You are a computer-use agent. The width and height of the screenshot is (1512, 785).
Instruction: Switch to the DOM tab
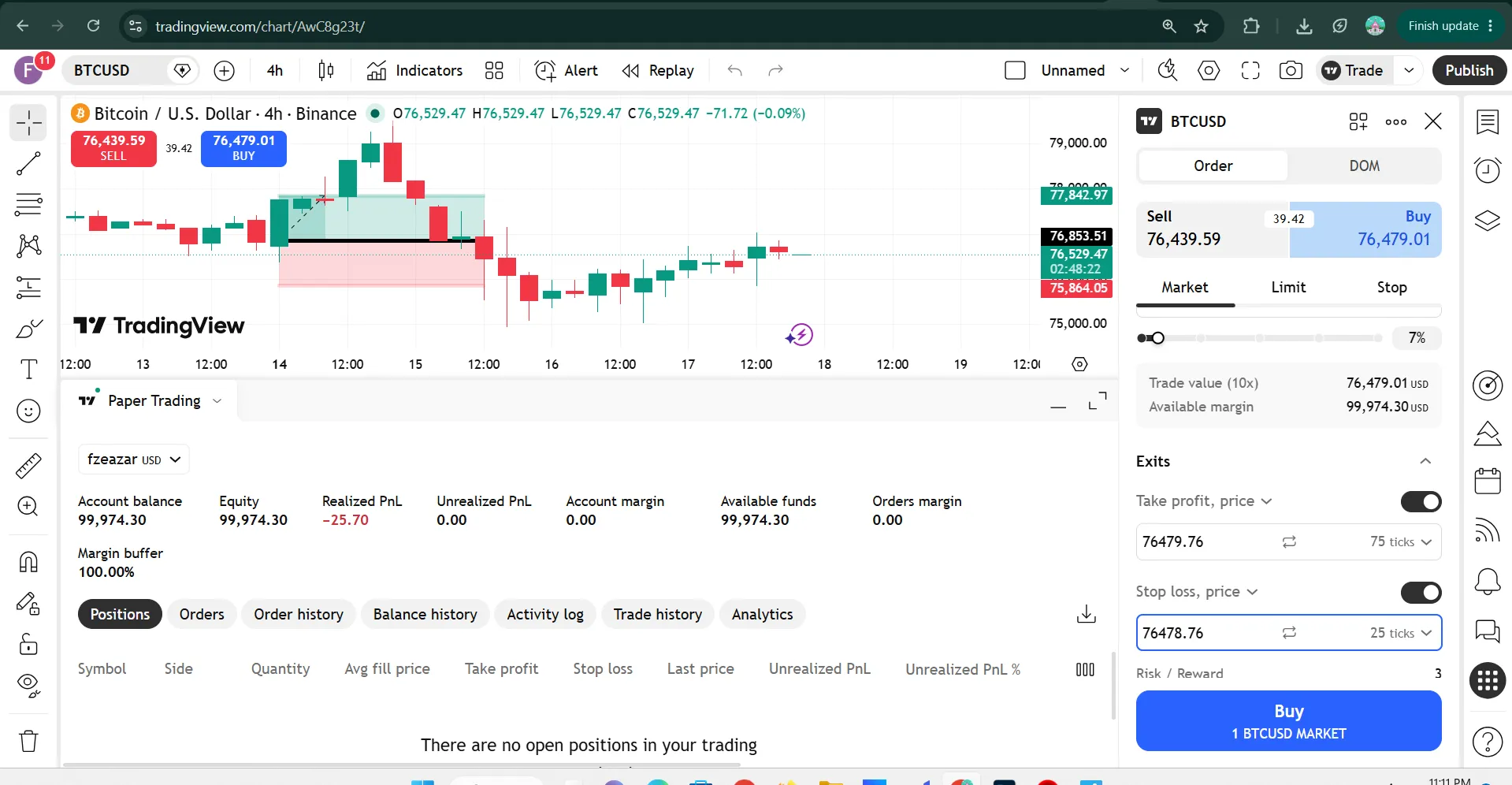click(x=1365, y=166)
